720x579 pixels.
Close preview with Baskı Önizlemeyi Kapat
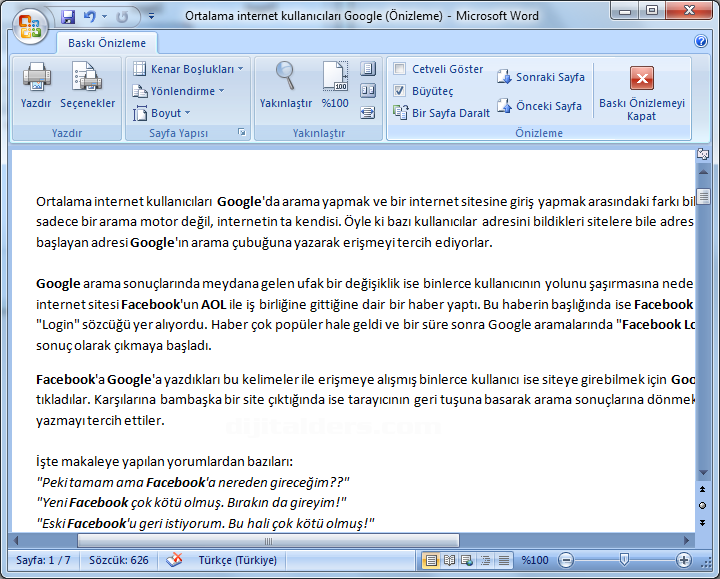(x=642, y=94)
